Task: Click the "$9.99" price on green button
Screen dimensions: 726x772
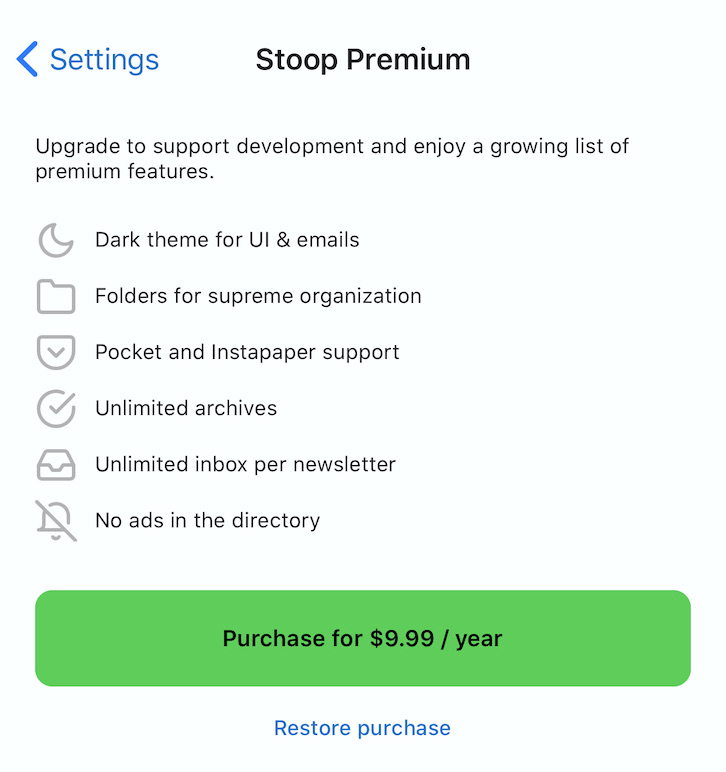Action: [x=402, y=638]
